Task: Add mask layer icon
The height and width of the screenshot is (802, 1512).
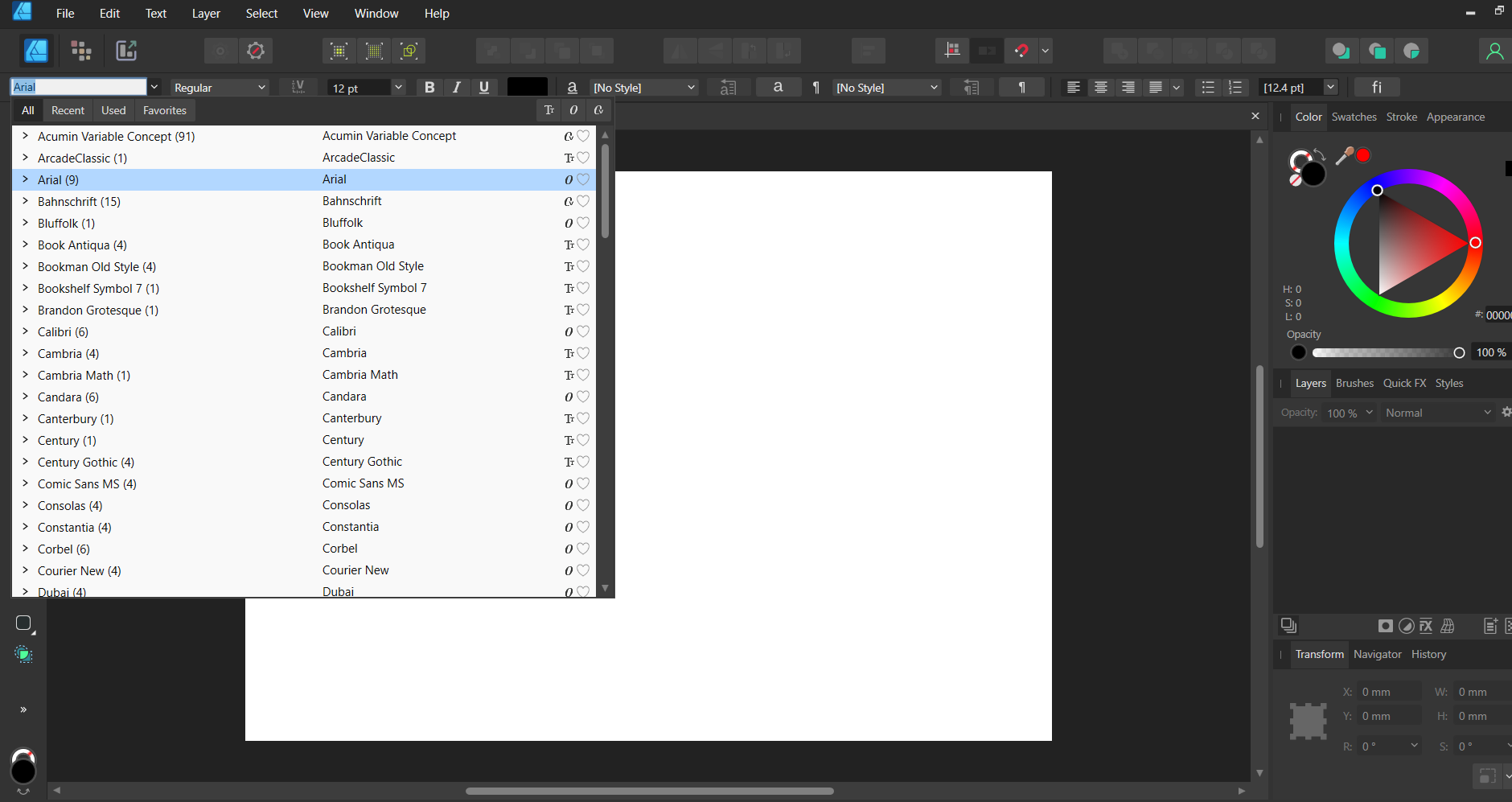Action: point(1385,626)
